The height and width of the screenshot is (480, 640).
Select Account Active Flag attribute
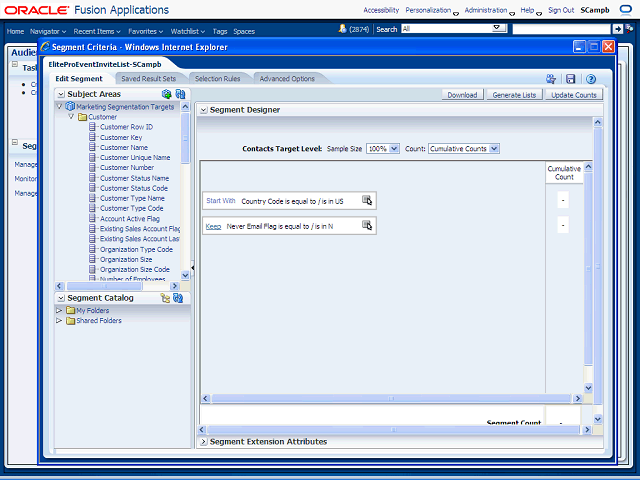point(130,219)
